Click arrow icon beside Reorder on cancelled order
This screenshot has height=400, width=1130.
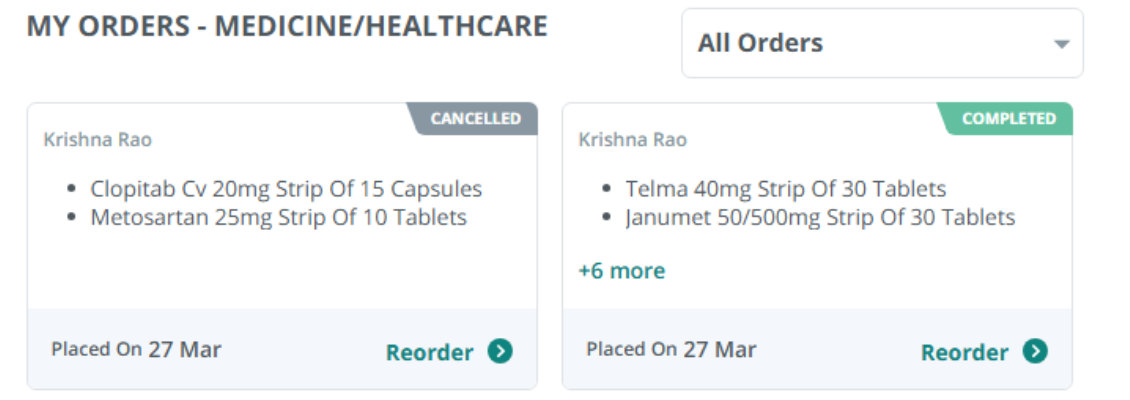(500, 351)
